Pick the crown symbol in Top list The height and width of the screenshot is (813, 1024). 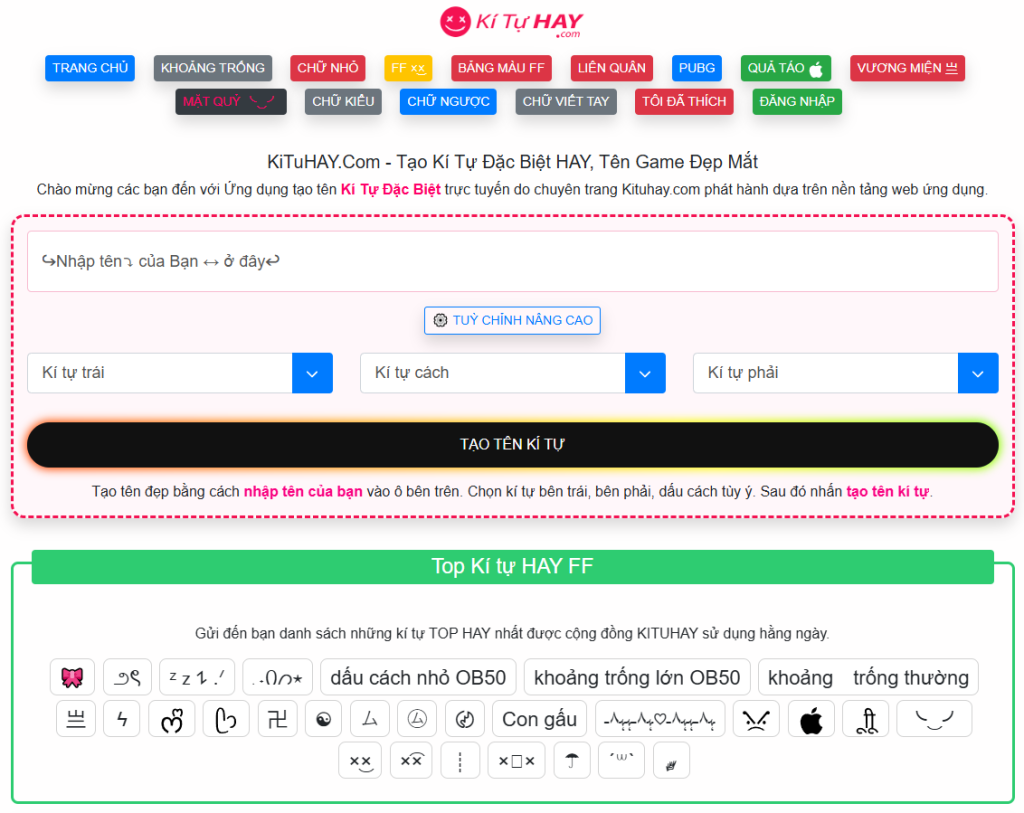coord(76,719)
